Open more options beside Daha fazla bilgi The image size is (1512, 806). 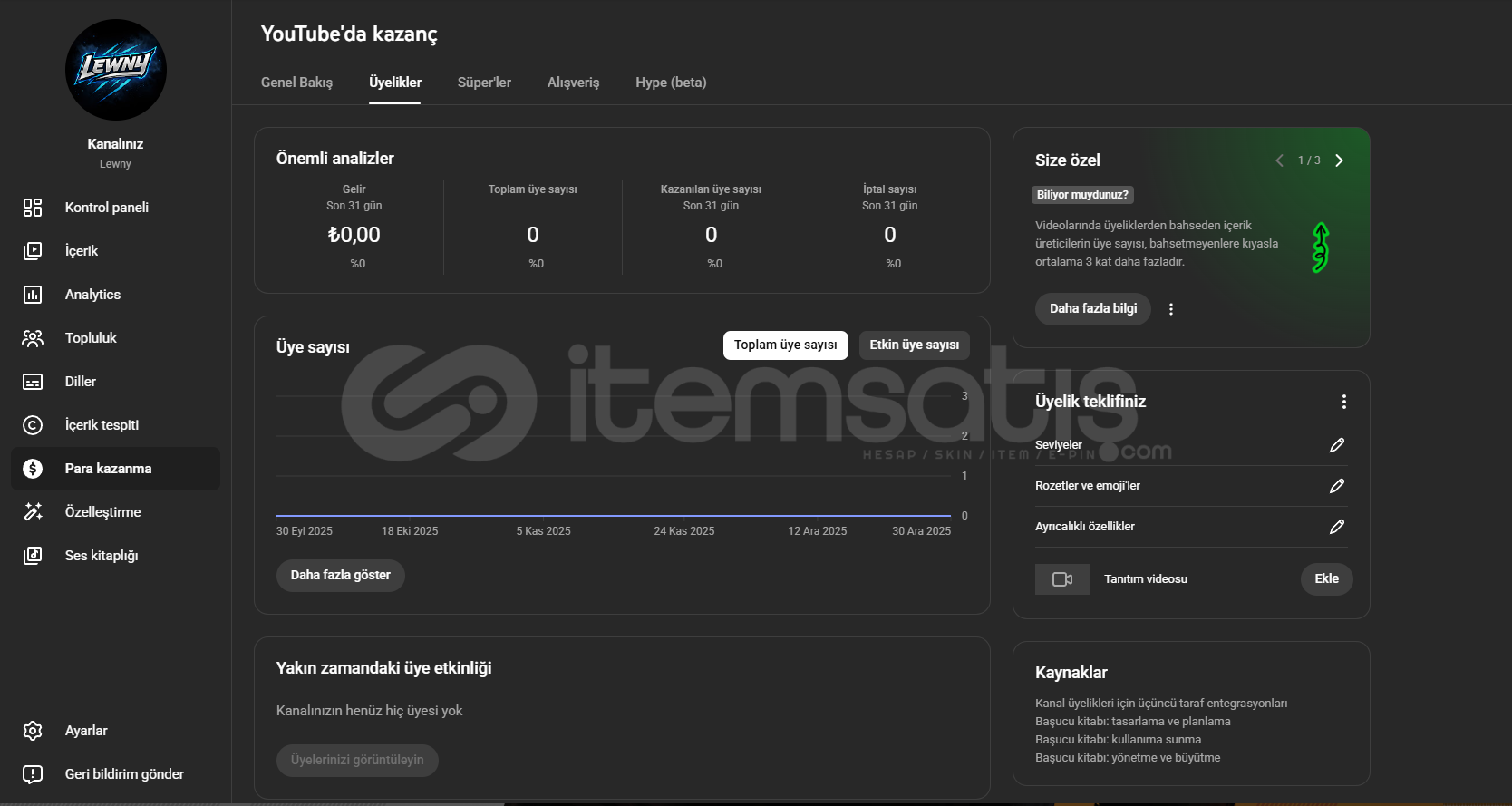click(x=1171, y=309)
